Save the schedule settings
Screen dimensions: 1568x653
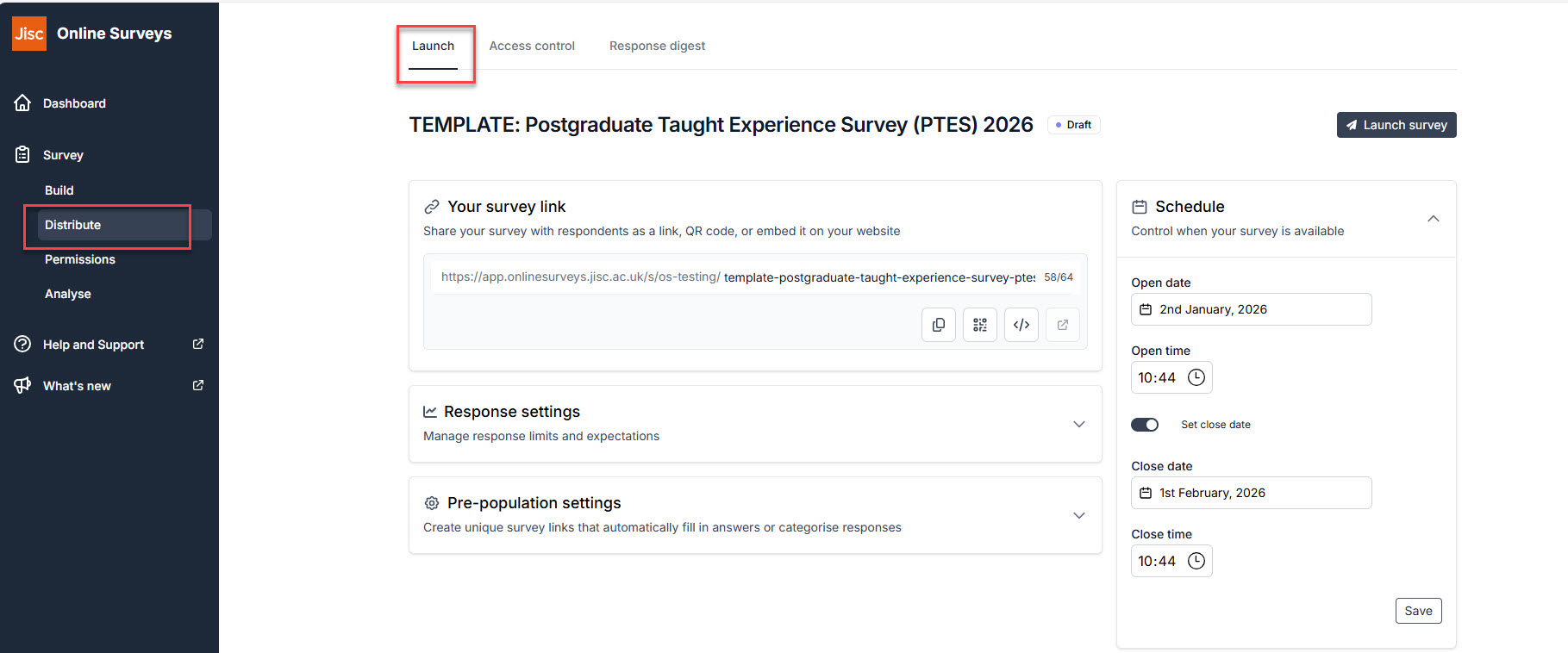(x=1418, y=611)
